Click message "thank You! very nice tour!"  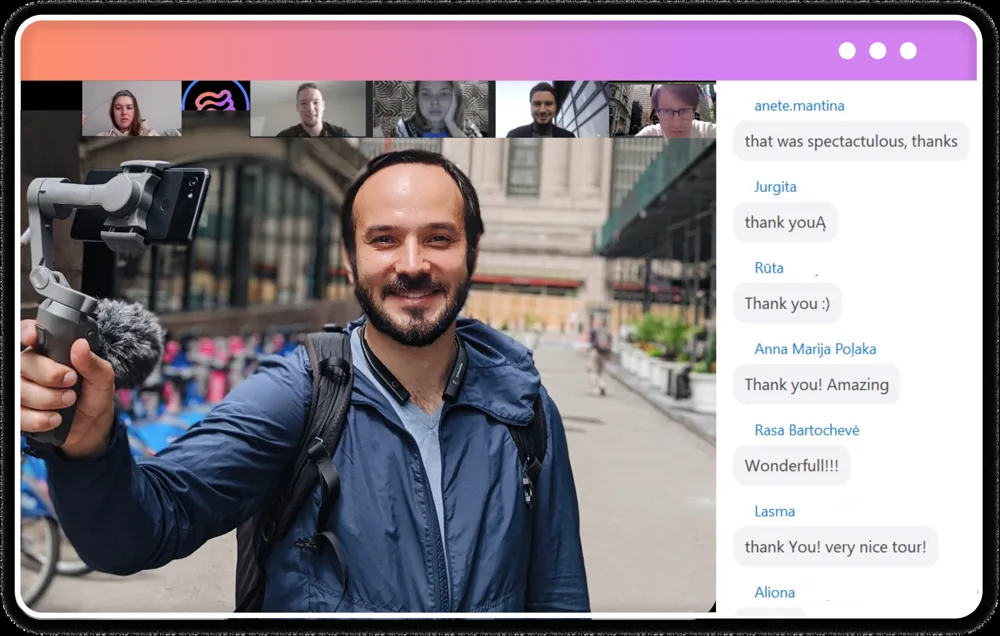(x=835, y=546)
